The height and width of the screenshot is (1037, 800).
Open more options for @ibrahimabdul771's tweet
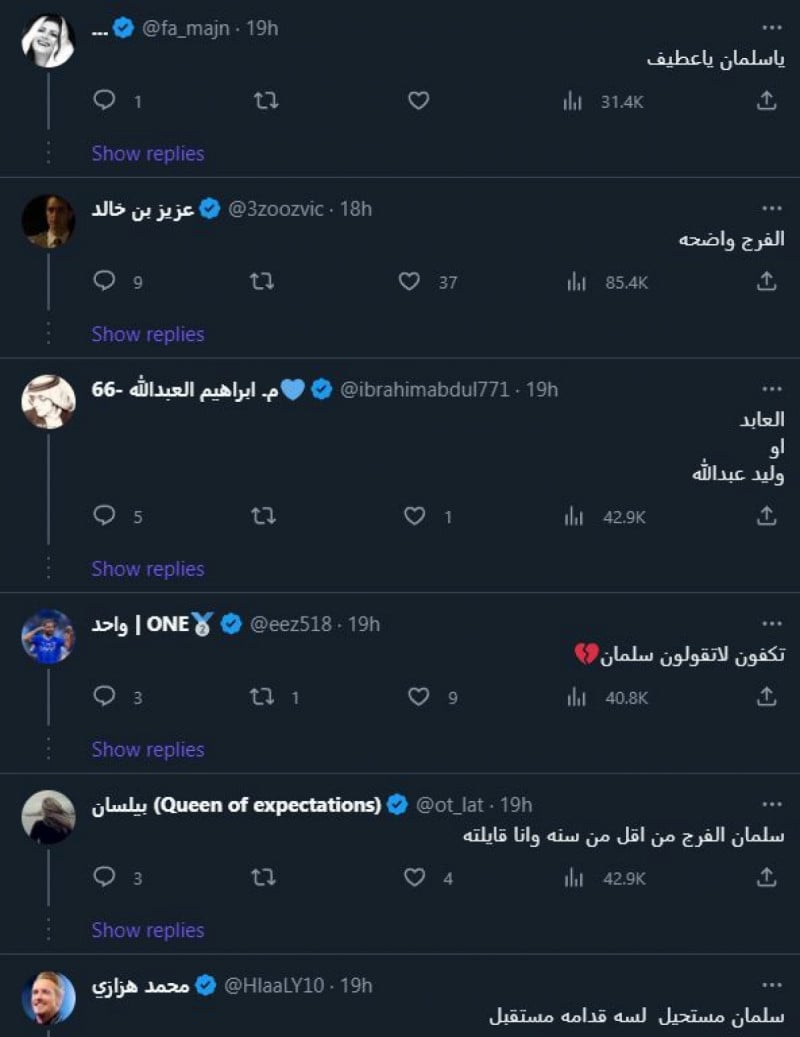tap(771, 388)
